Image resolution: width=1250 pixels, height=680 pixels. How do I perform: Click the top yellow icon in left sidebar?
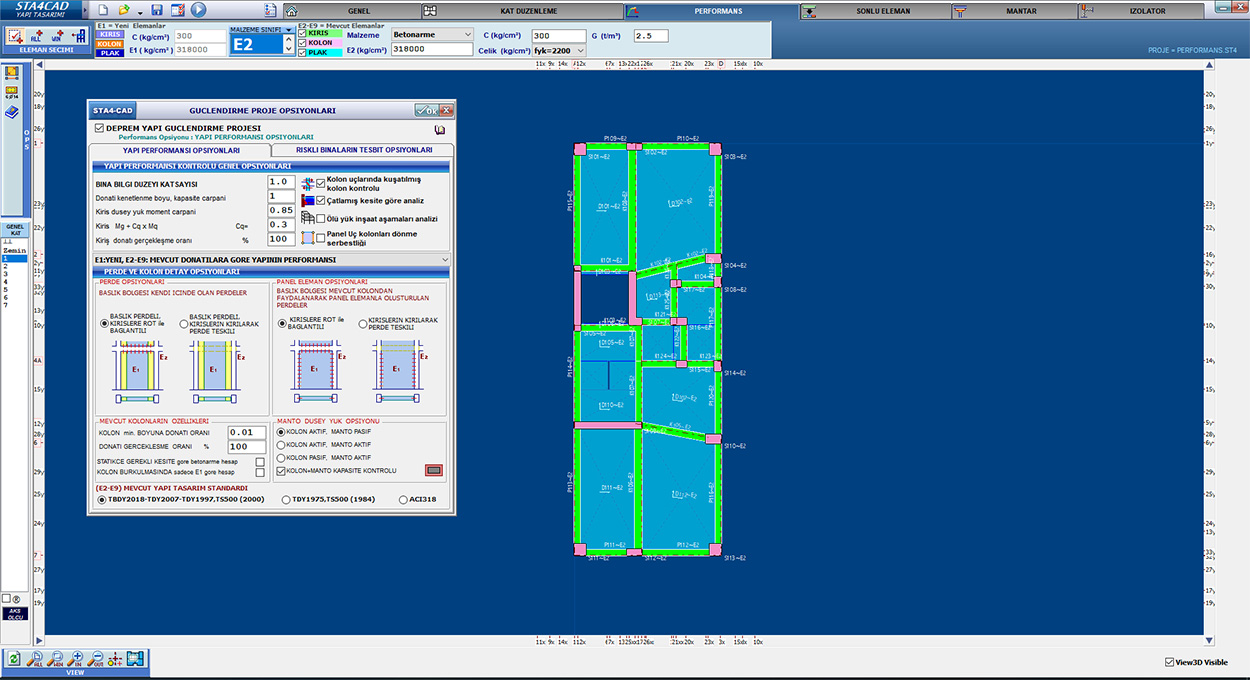pyautogui.click(x=13, y=73)
